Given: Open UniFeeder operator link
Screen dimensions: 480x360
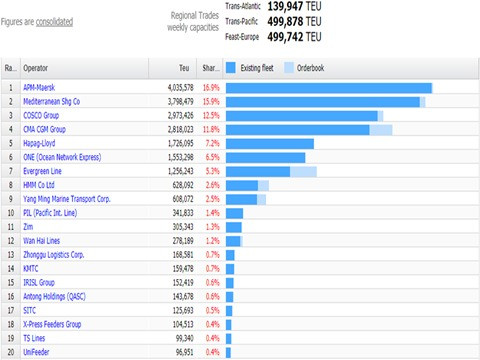Looking at the screenshot, I should coord(36,352).
